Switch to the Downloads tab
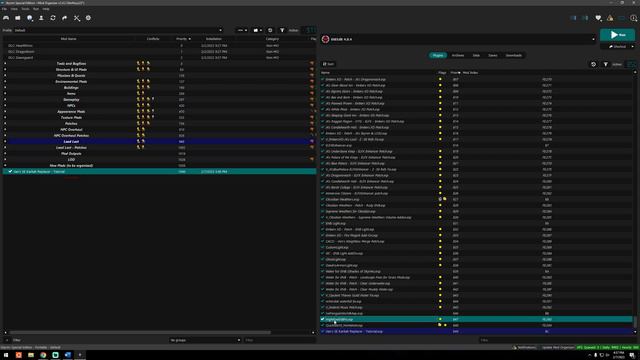Image resolution: width=640 pixels, height=360 pixels. click(513, 55)
